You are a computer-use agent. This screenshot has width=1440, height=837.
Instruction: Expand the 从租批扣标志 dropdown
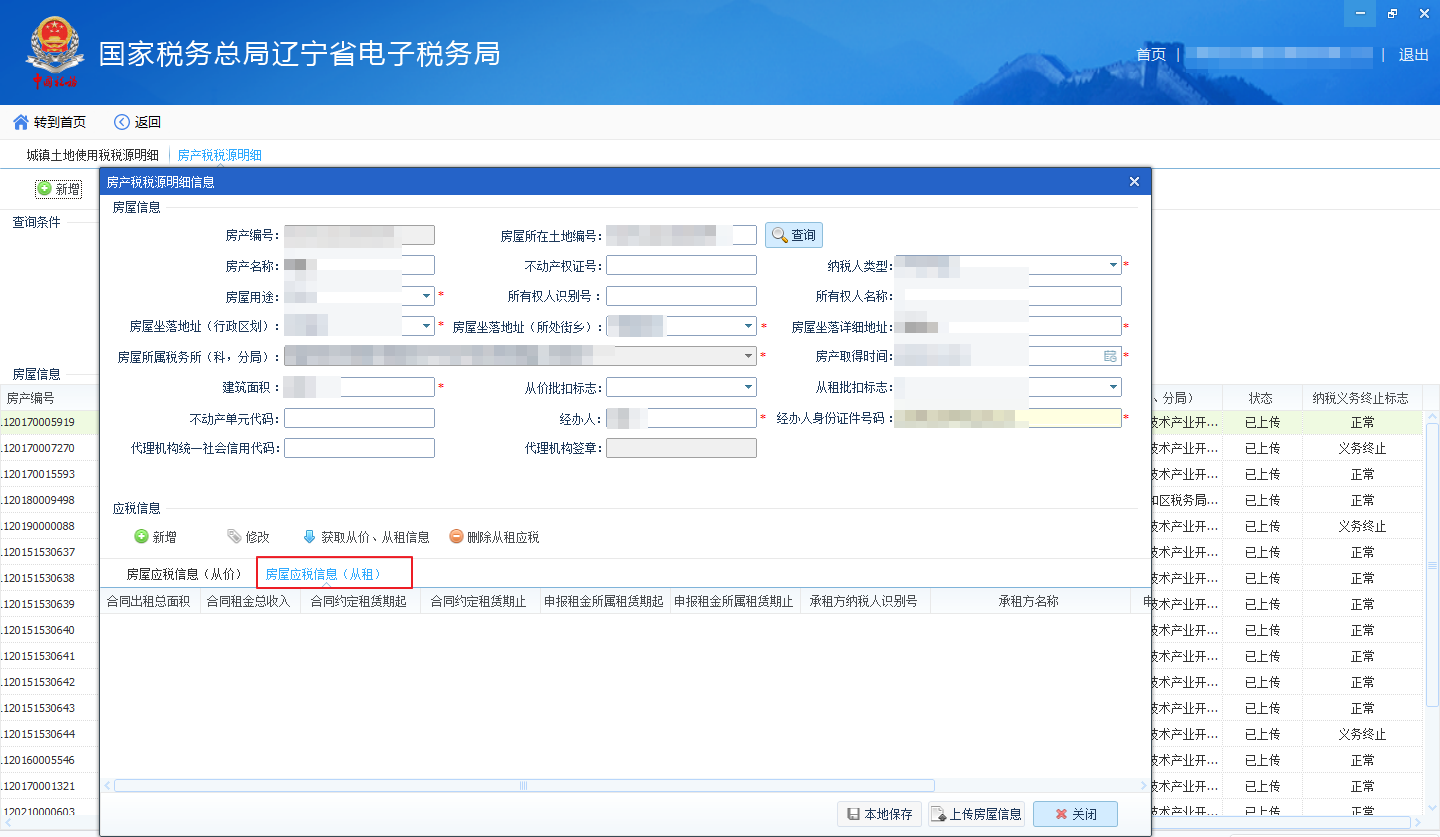point(1114,387)
